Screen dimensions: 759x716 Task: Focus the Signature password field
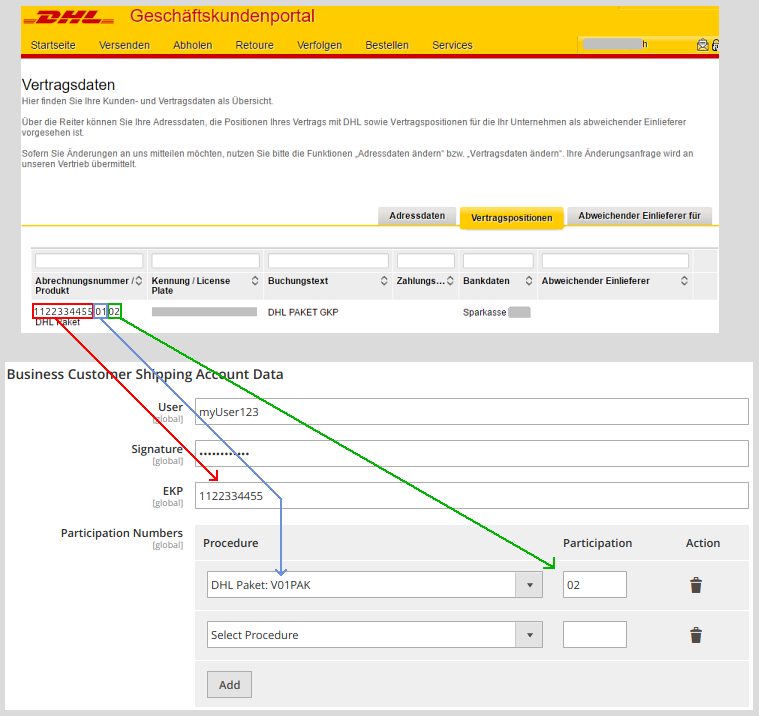[x=472, y=454]
